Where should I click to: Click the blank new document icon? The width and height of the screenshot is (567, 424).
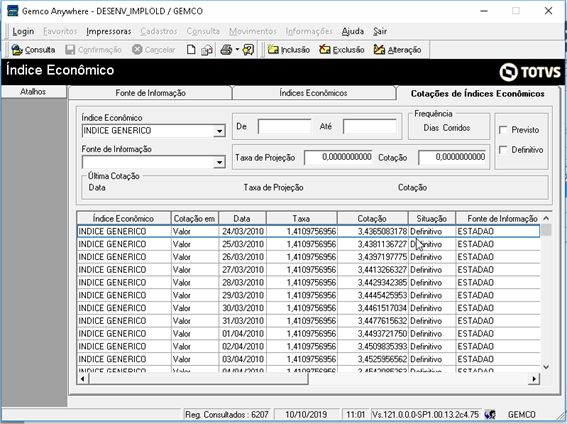coord(191,50)
